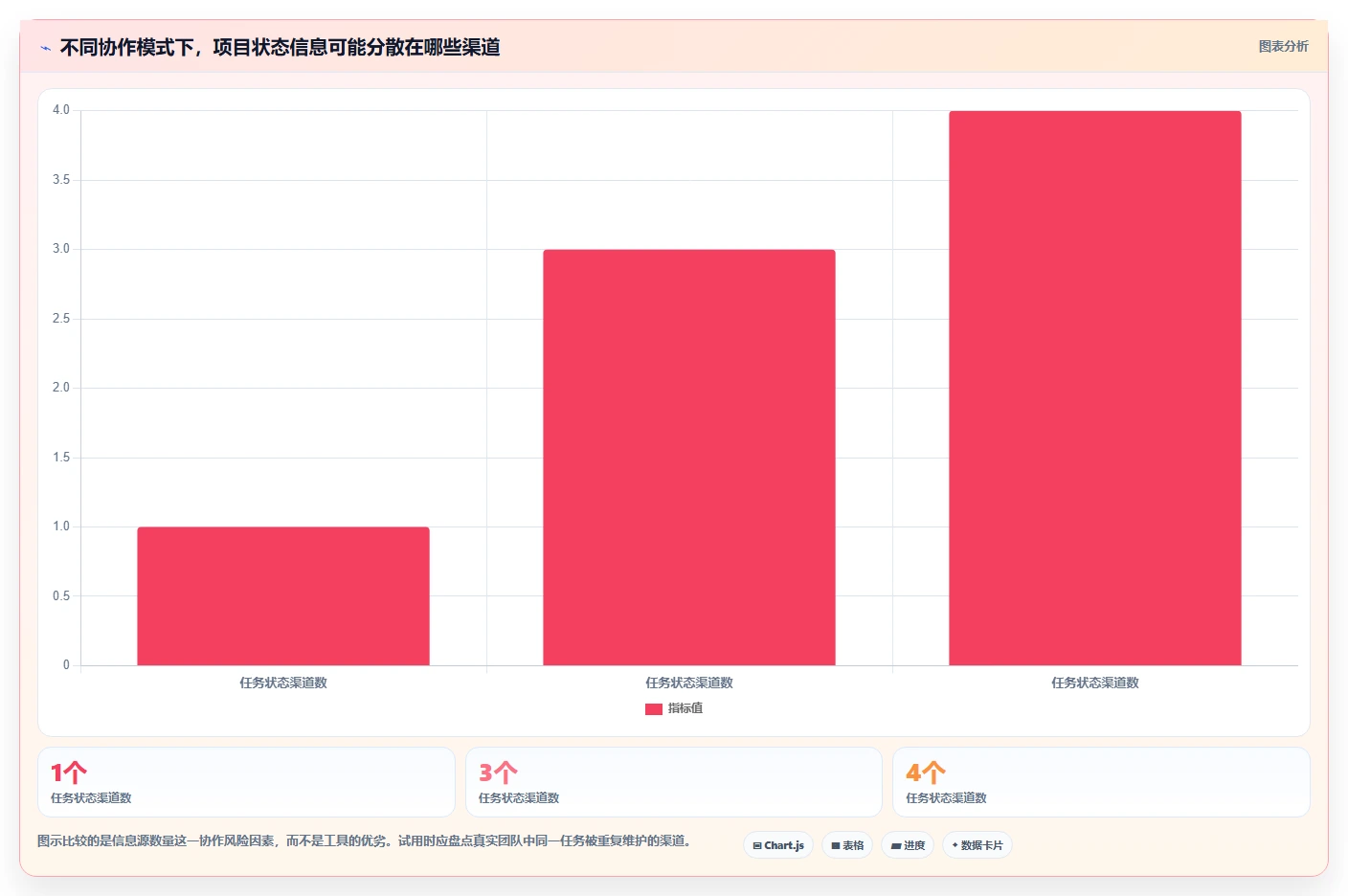The image size is (1348, 896).
Task: Click the 任务状态渠道数 label under the 1.0 bar
Action: point(283,683)
